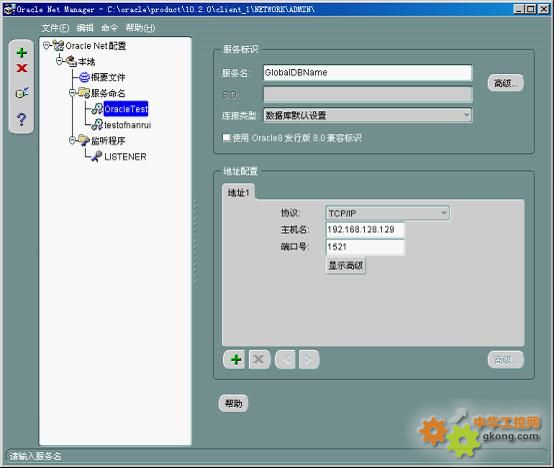554x468 pixels.
Task: Collapse the 服务命名 tree node
Action: [72, 93]
